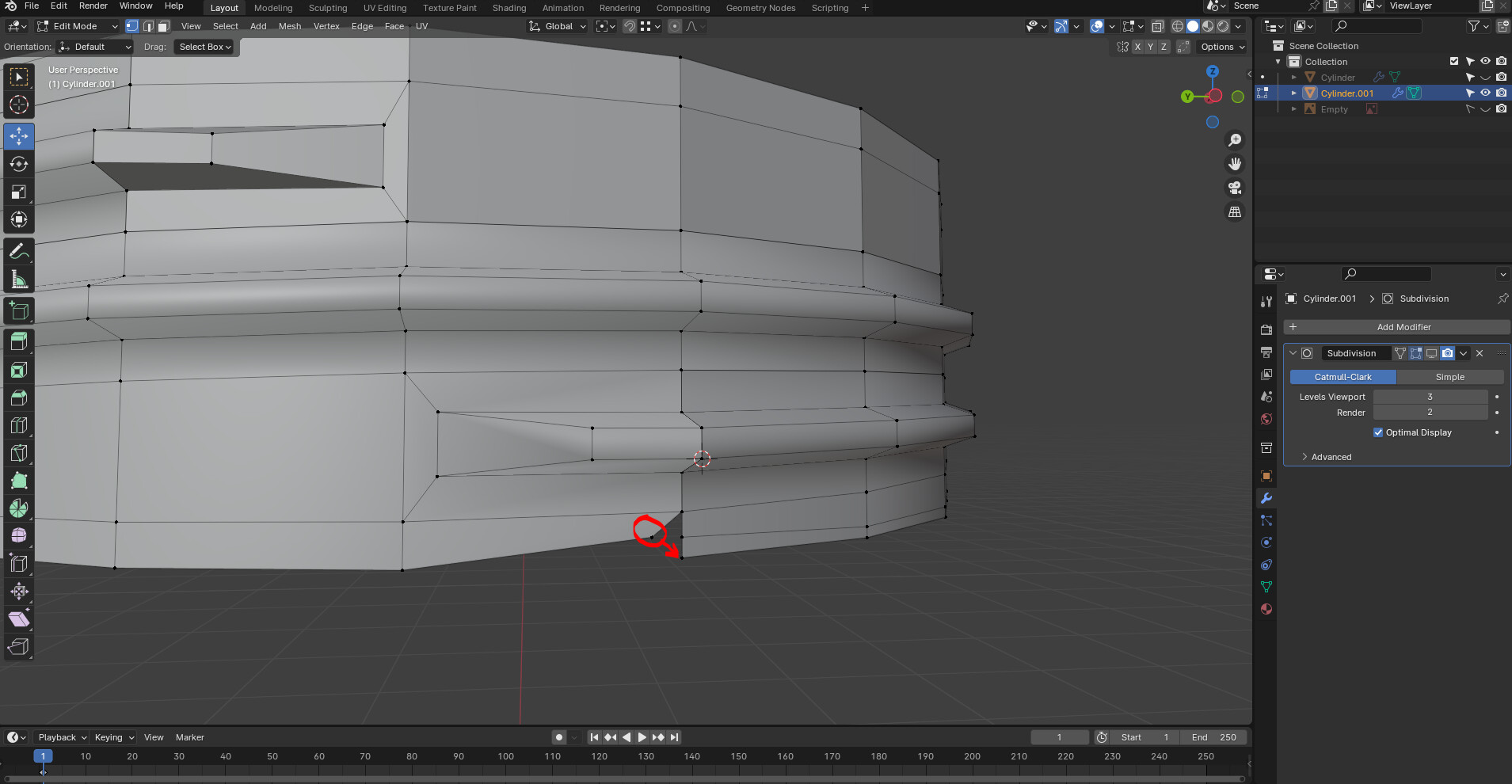
Task: Toggle Collection exclude checkbox in outliner
Action: tap(1454, 61)
